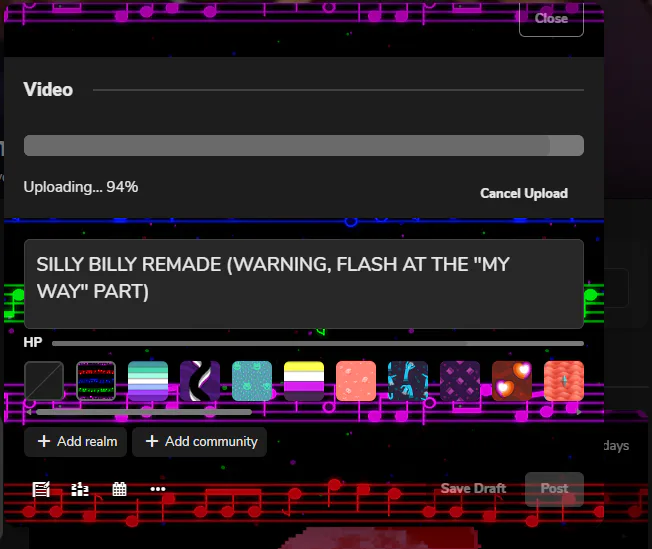Choose the dark blue hands pattern background
Image resolution: width=652 pixels, height=549 pixels.
point(408,381)
